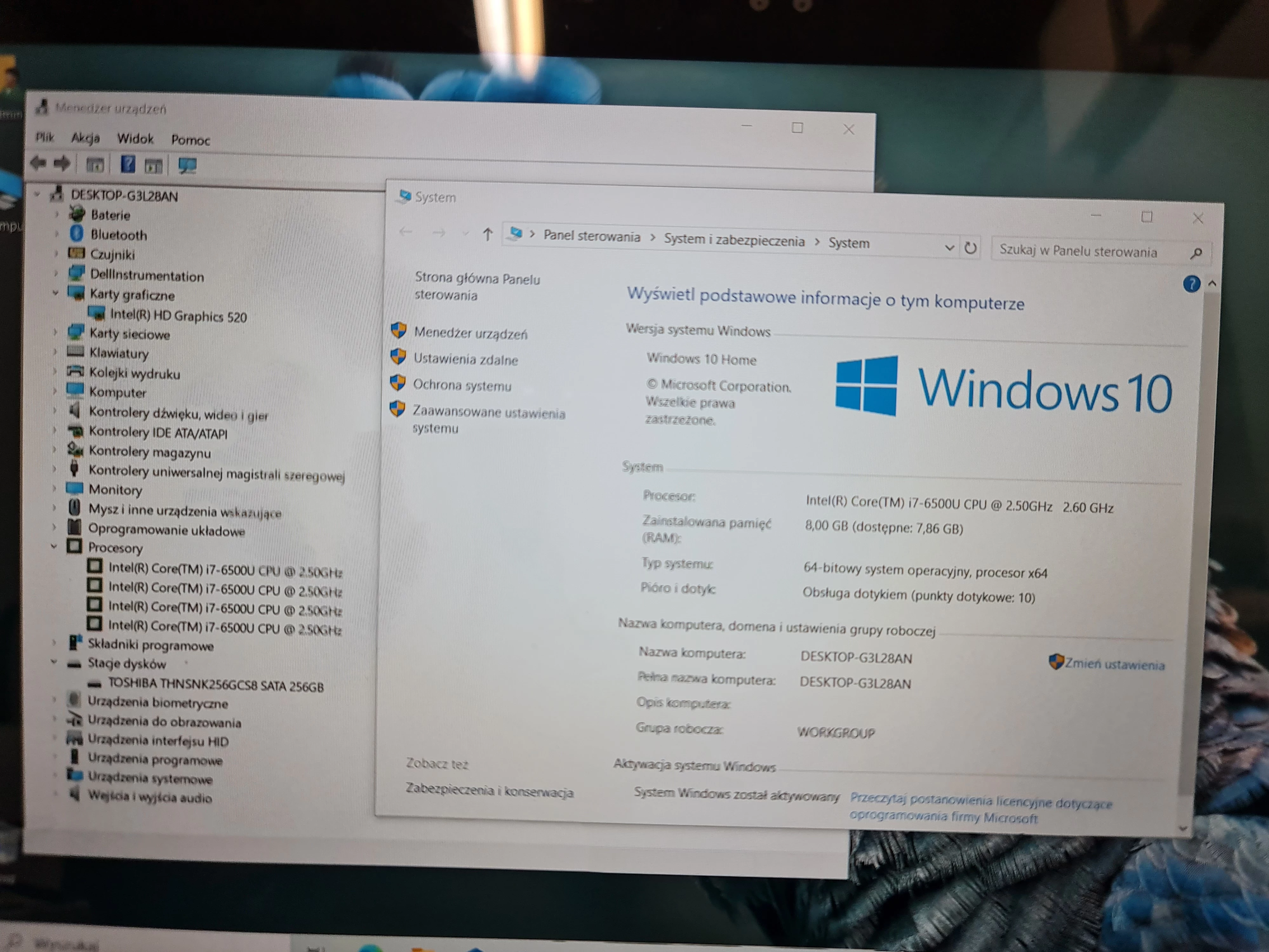1269x952 pixels.
Task: Click the Up arrow in System window navigation
Action: click(x=488, y=234)
